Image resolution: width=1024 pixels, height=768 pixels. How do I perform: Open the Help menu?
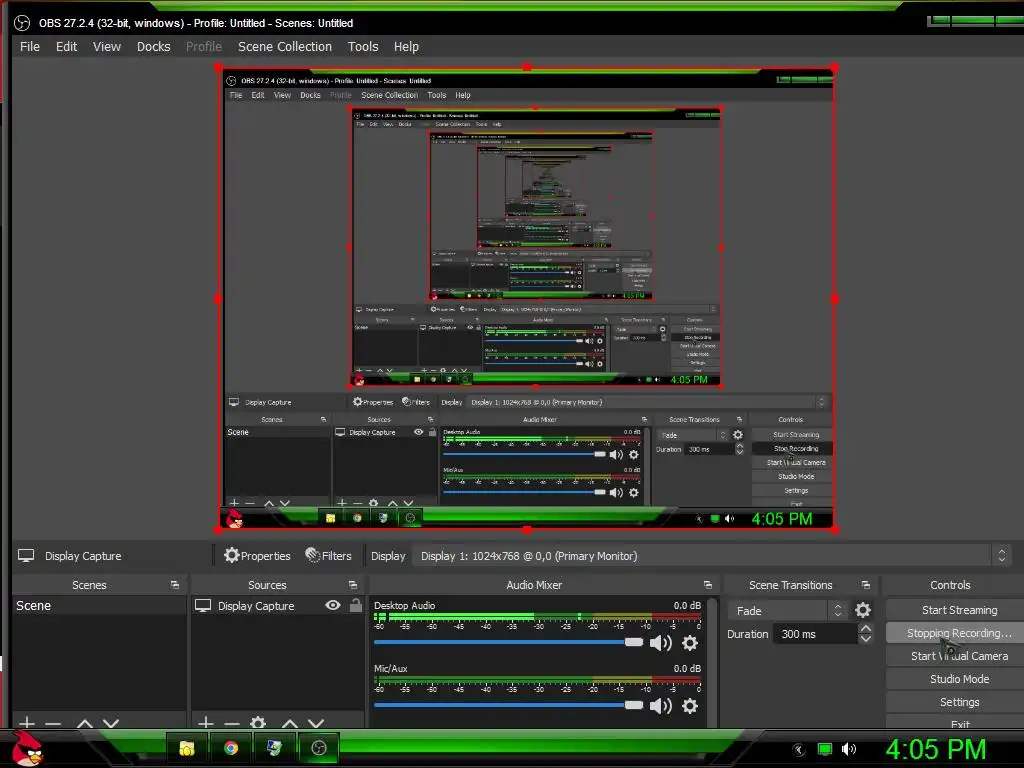tap(406, 46)
